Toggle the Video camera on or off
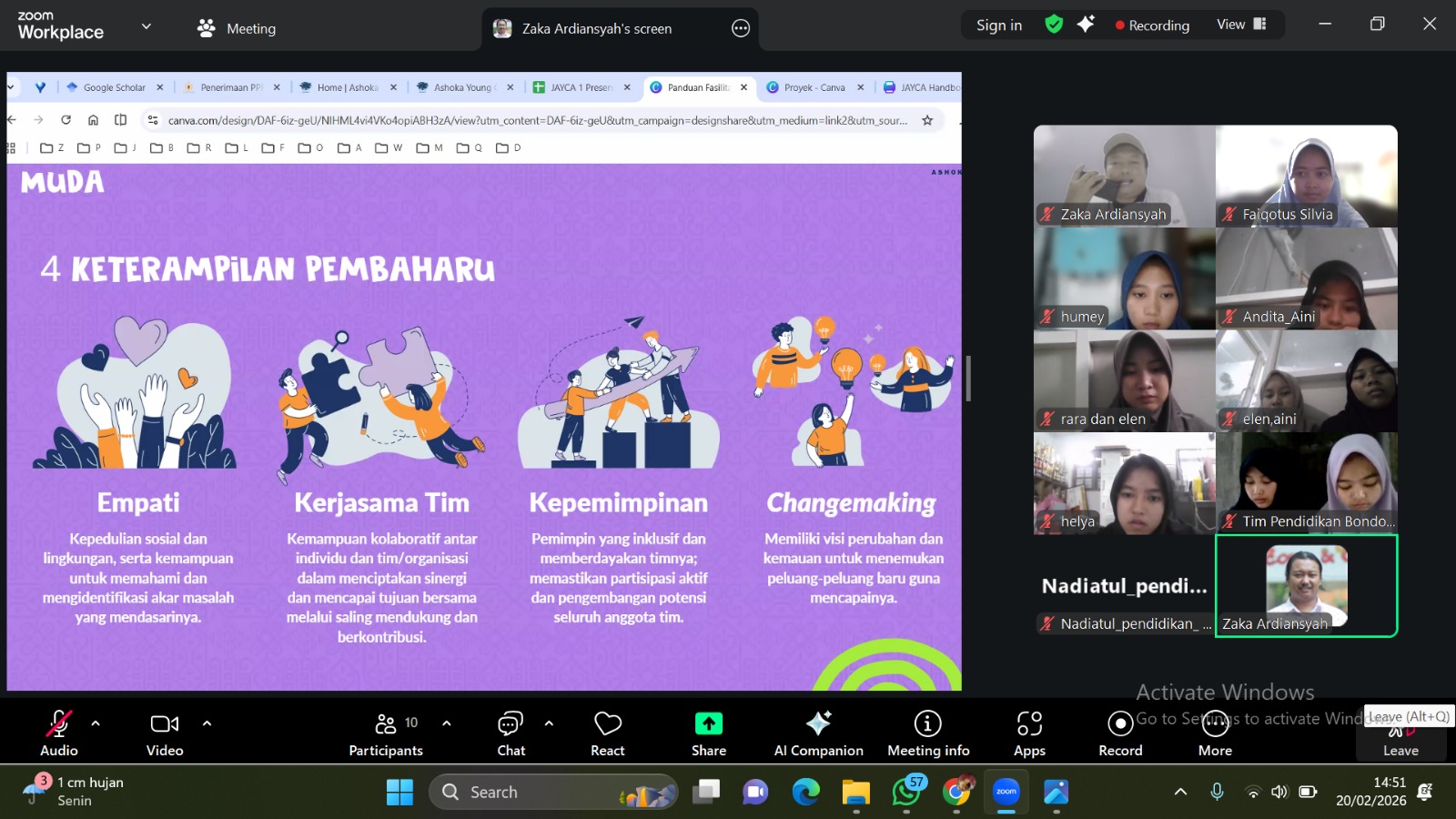Screen dimensions: 1456x819 point(165,733)
